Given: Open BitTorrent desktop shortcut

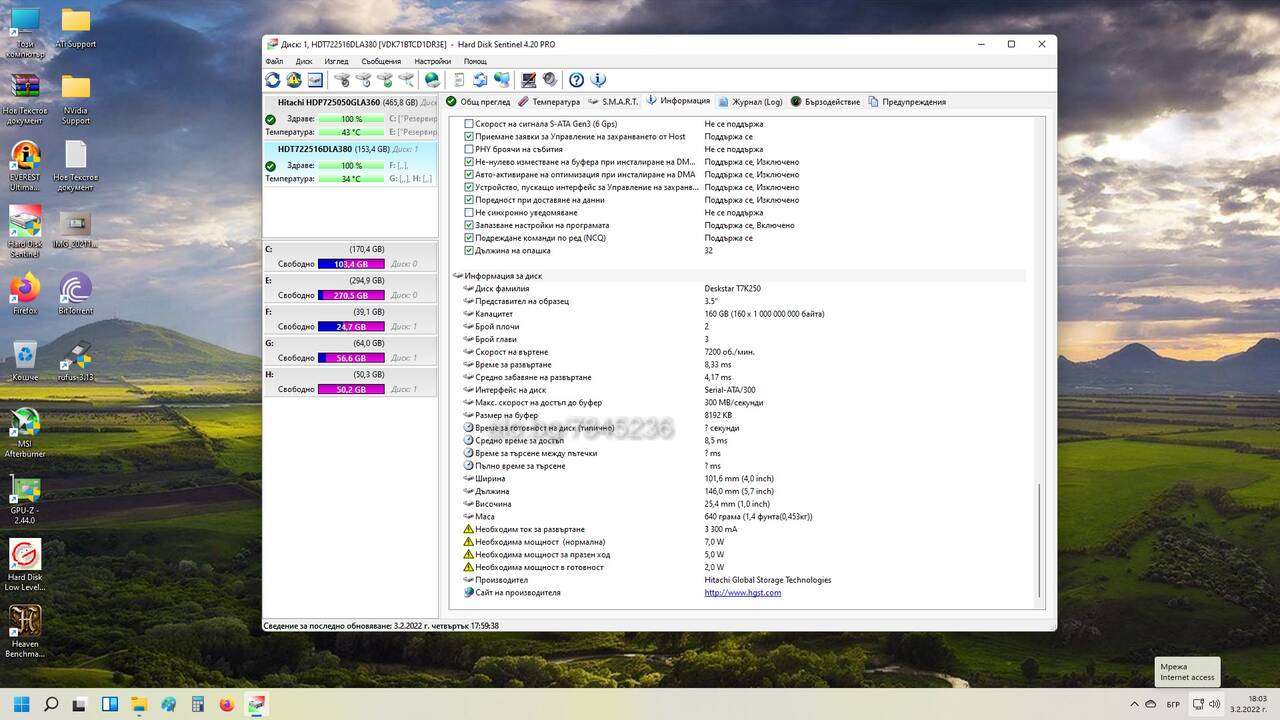Looking at the screenshot, I should (75, 293).
